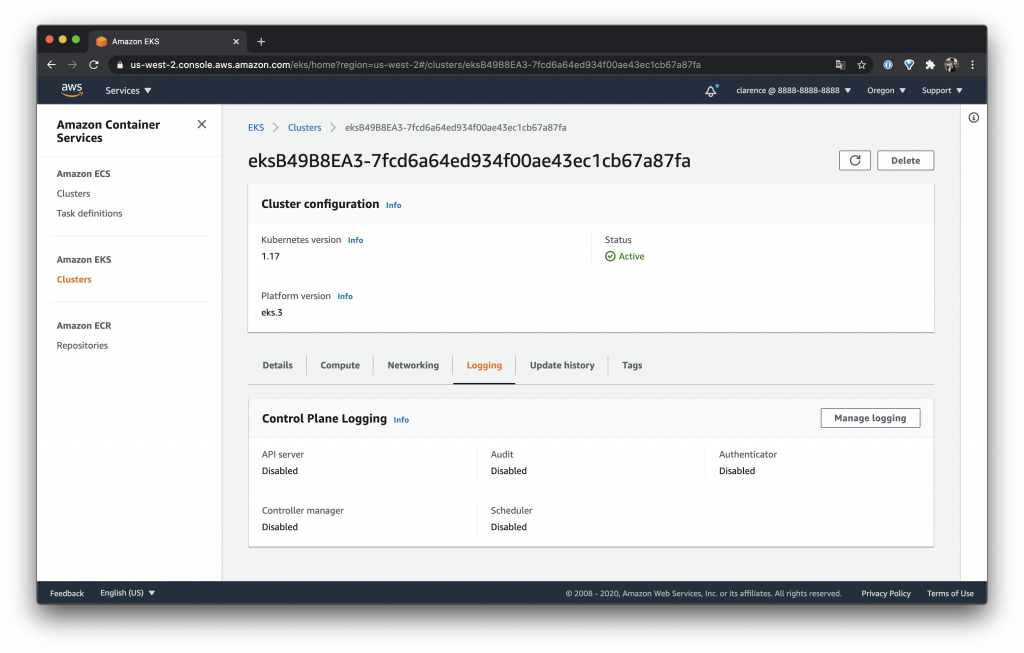The image size is (1024, 653).
Task: Switch to the Details tab
Action: [x=278, y=365]
